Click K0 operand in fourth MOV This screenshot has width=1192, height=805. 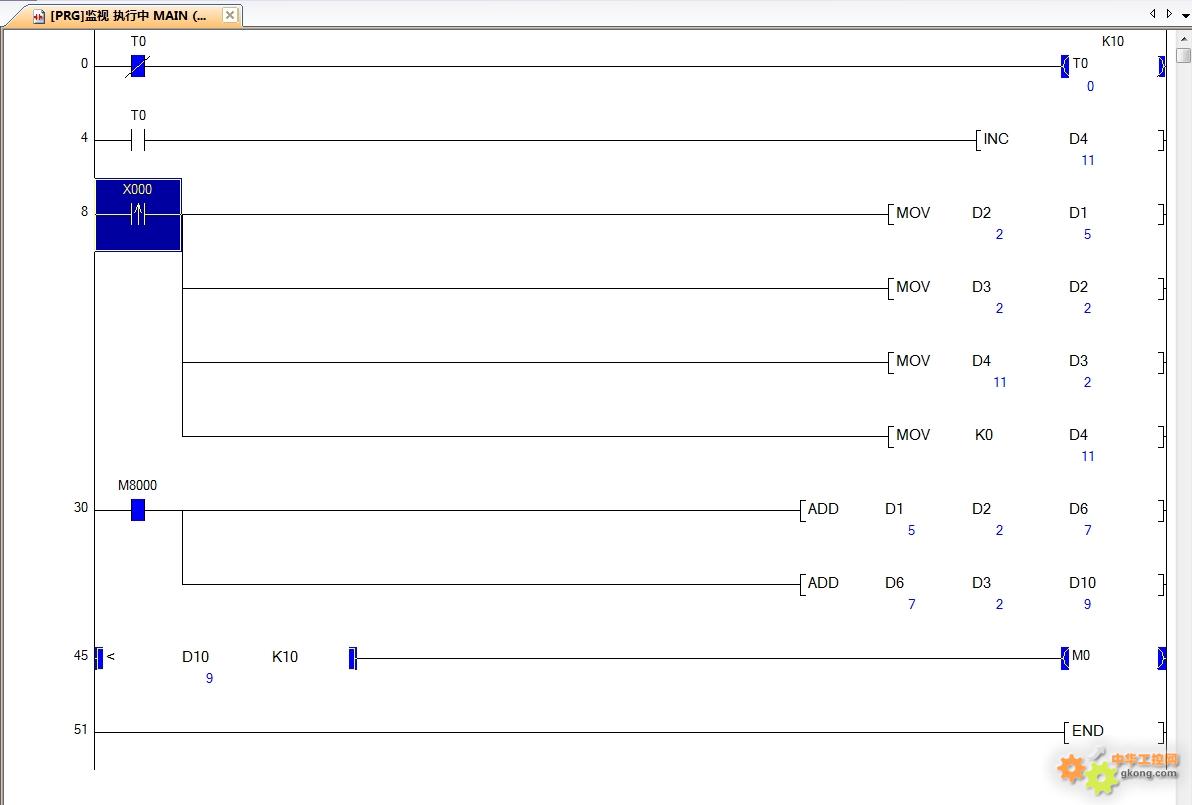983,435
